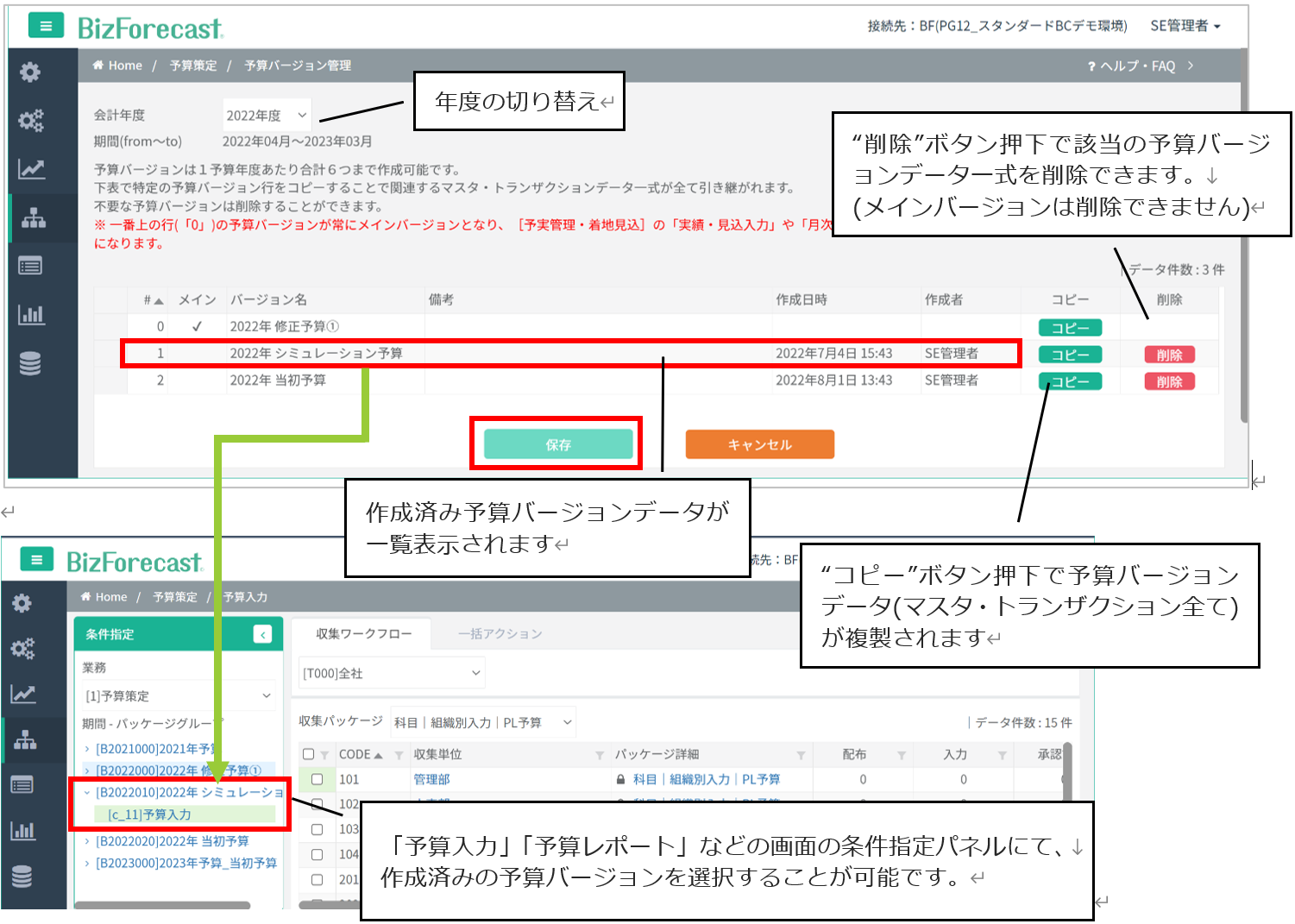Expand the [B2023000]2023年予算_当初予算 tree node
This screenshot has height=924, width=1295.
tap(87, 864)
